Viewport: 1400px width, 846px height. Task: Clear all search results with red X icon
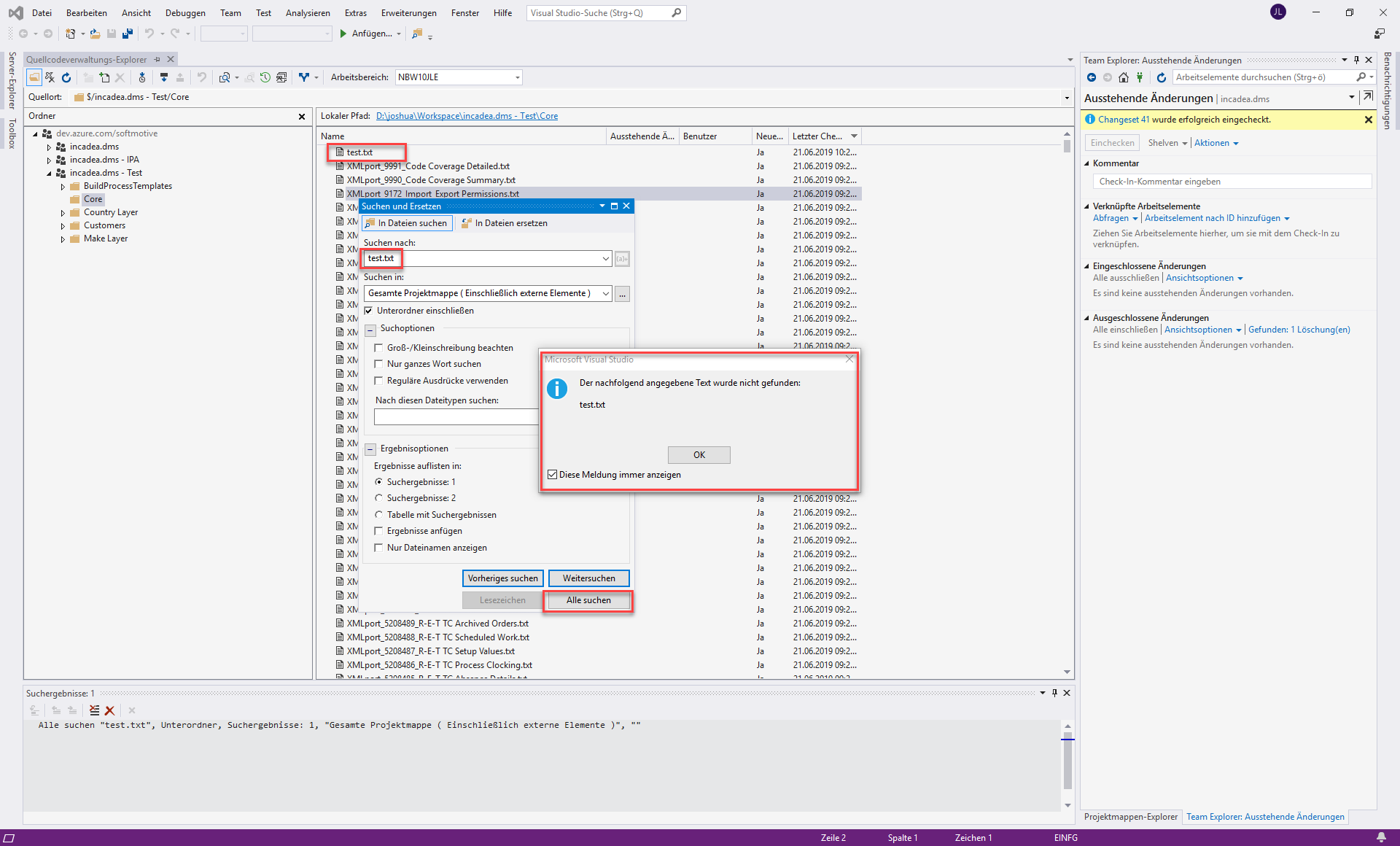[109, 710]
